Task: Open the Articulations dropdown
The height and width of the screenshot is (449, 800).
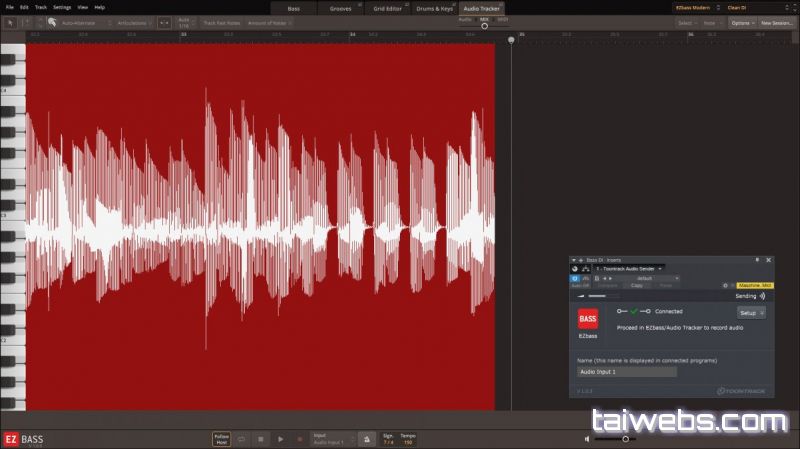Action: click(132, 22)
